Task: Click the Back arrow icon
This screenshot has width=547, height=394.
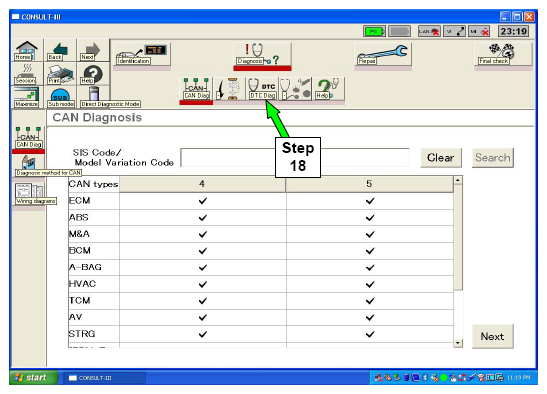Action: (59, 51)
